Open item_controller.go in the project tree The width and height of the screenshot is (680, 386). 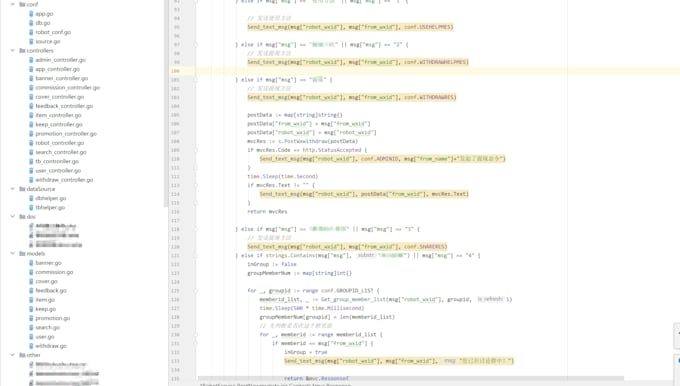(x=59, y=115)
